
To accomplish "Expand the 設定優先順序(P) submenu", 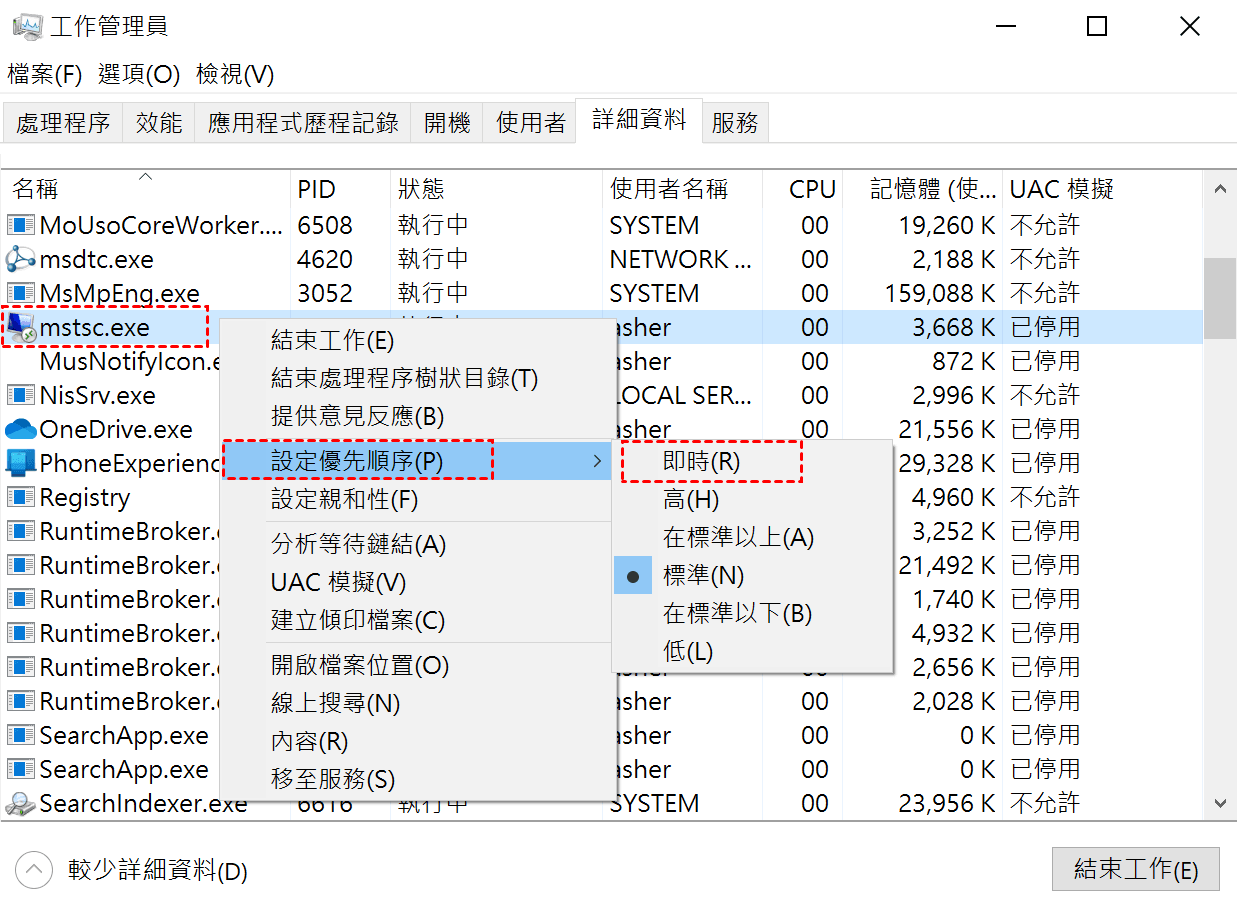I will tap(418, 461).
